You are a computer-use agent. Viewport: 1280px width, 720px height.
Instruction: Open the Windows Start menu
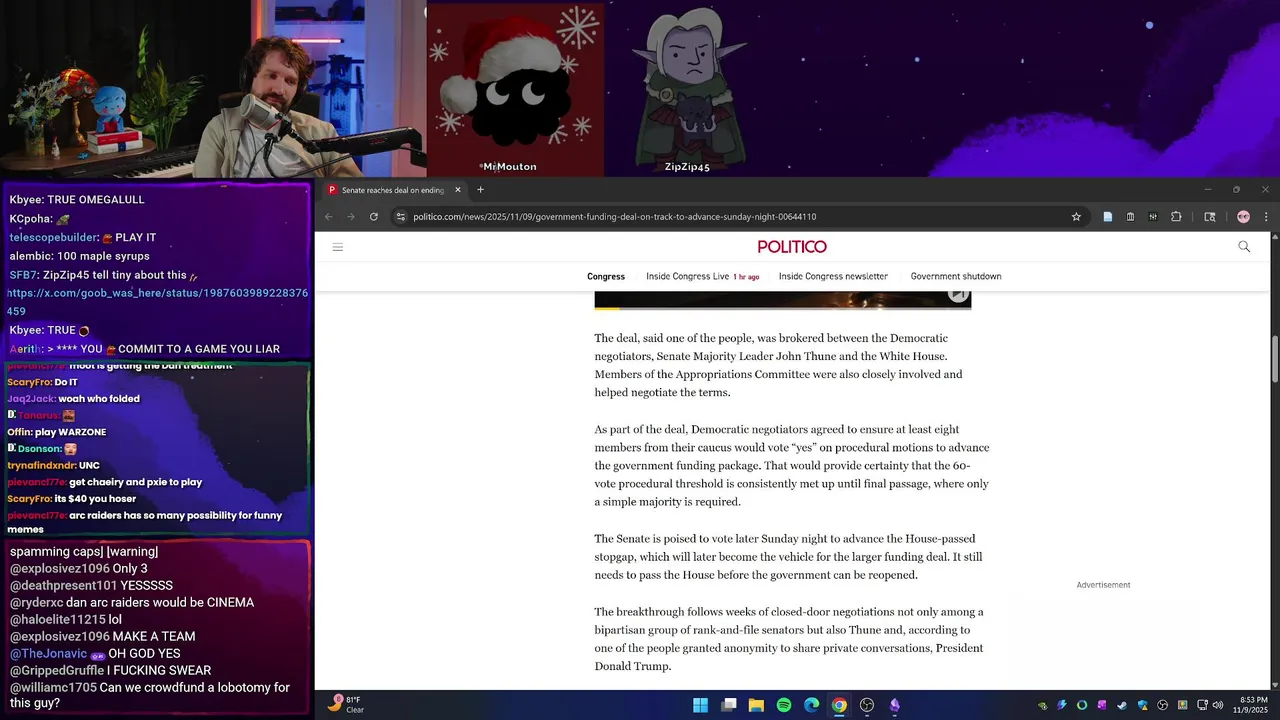tap(701, 705)
